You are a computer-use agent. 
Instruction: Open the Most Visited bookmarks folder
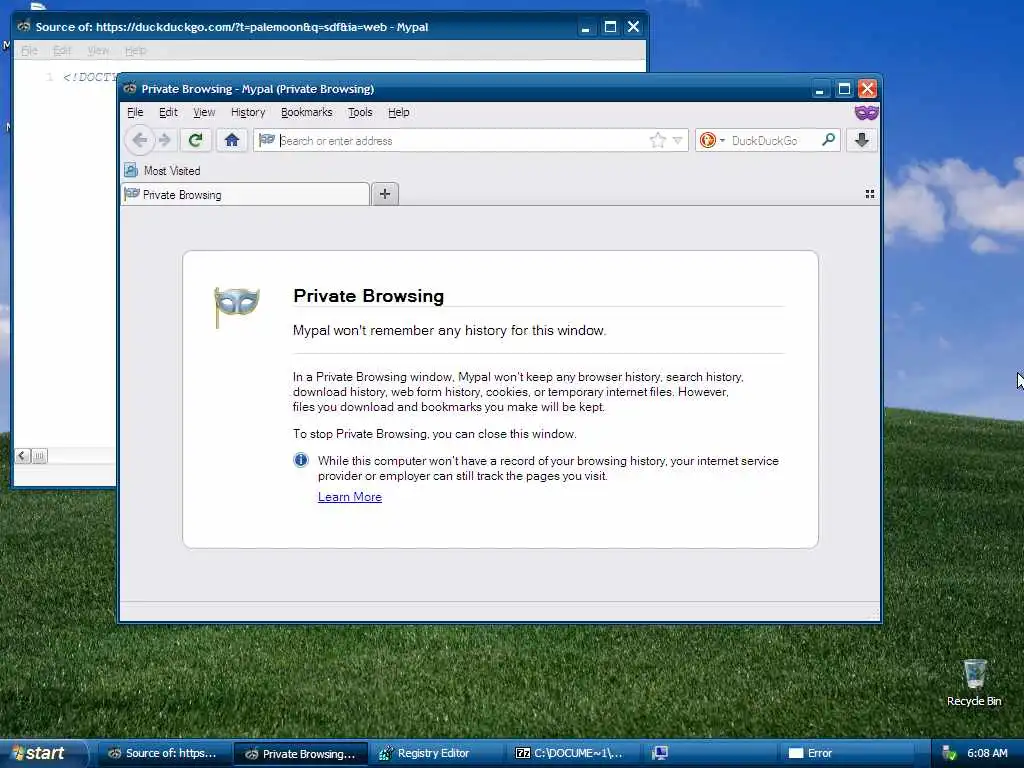coord(163,170)
